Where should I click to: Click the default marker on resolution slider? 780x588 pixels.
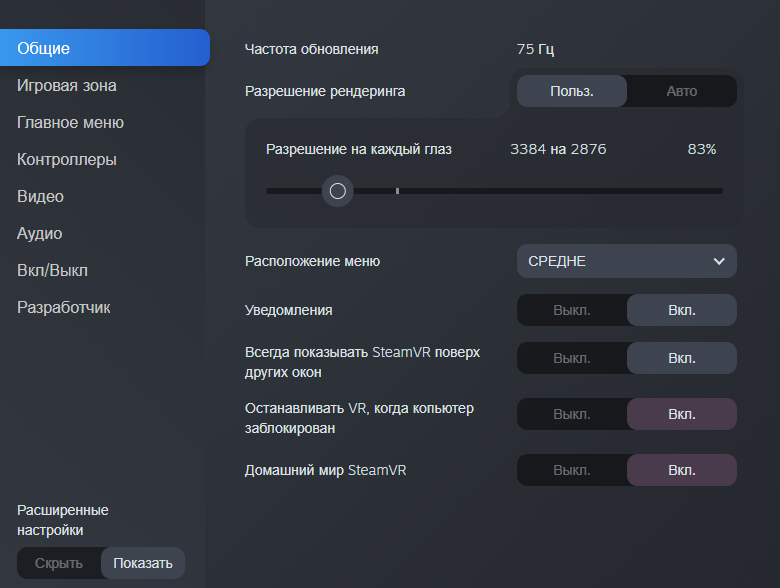coord(397,191)
